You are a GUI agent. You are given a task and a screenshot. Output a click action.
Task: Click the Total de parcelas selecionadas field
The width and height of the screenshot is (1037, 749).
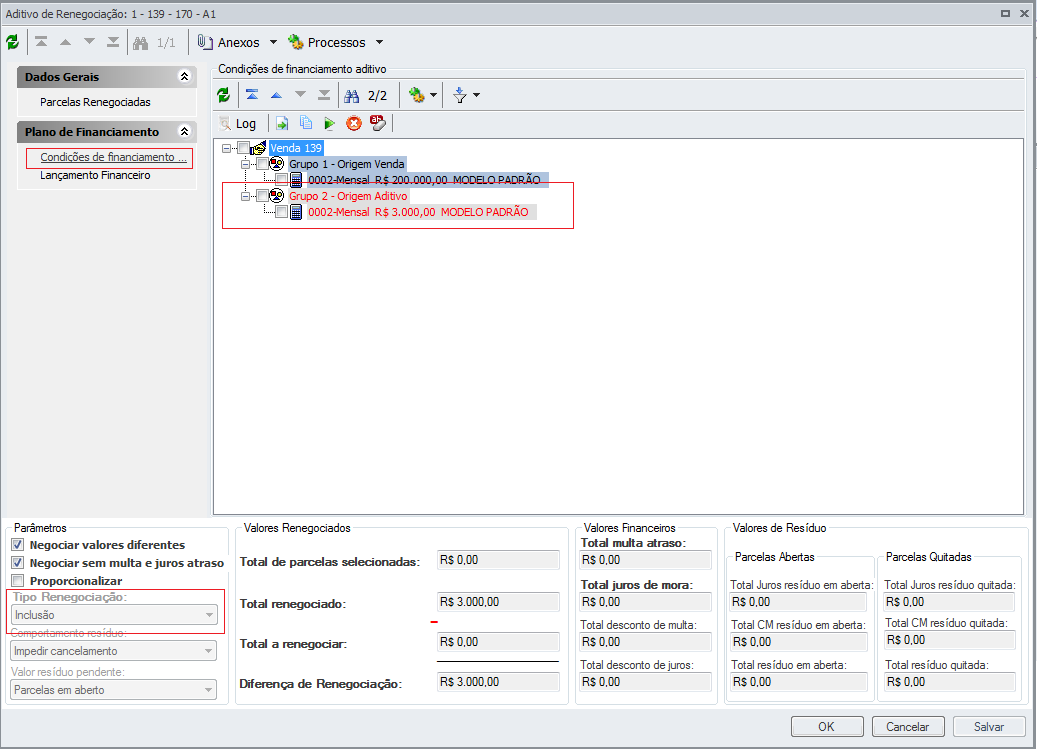498,560
